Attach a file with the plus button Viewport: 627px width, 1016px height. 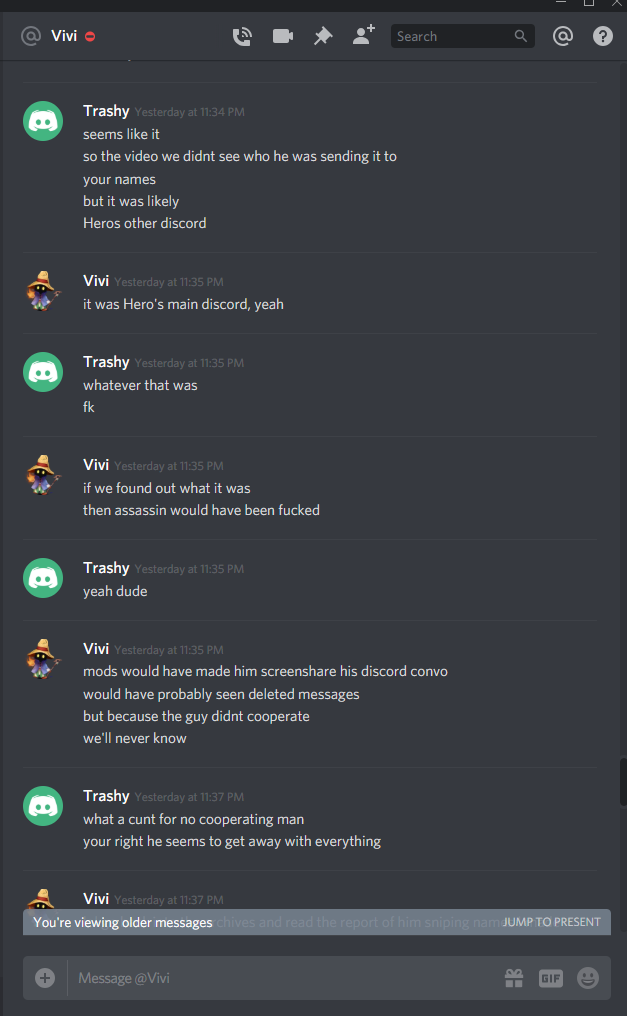[45, 978]
